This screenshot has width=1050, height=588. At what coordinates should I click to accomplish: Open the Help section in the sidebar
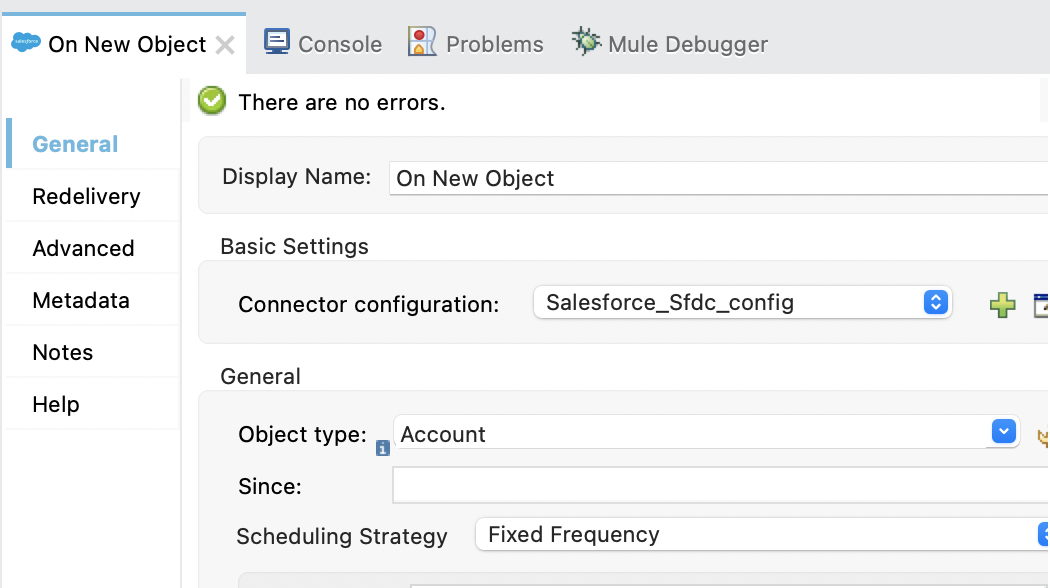point(55,404)
